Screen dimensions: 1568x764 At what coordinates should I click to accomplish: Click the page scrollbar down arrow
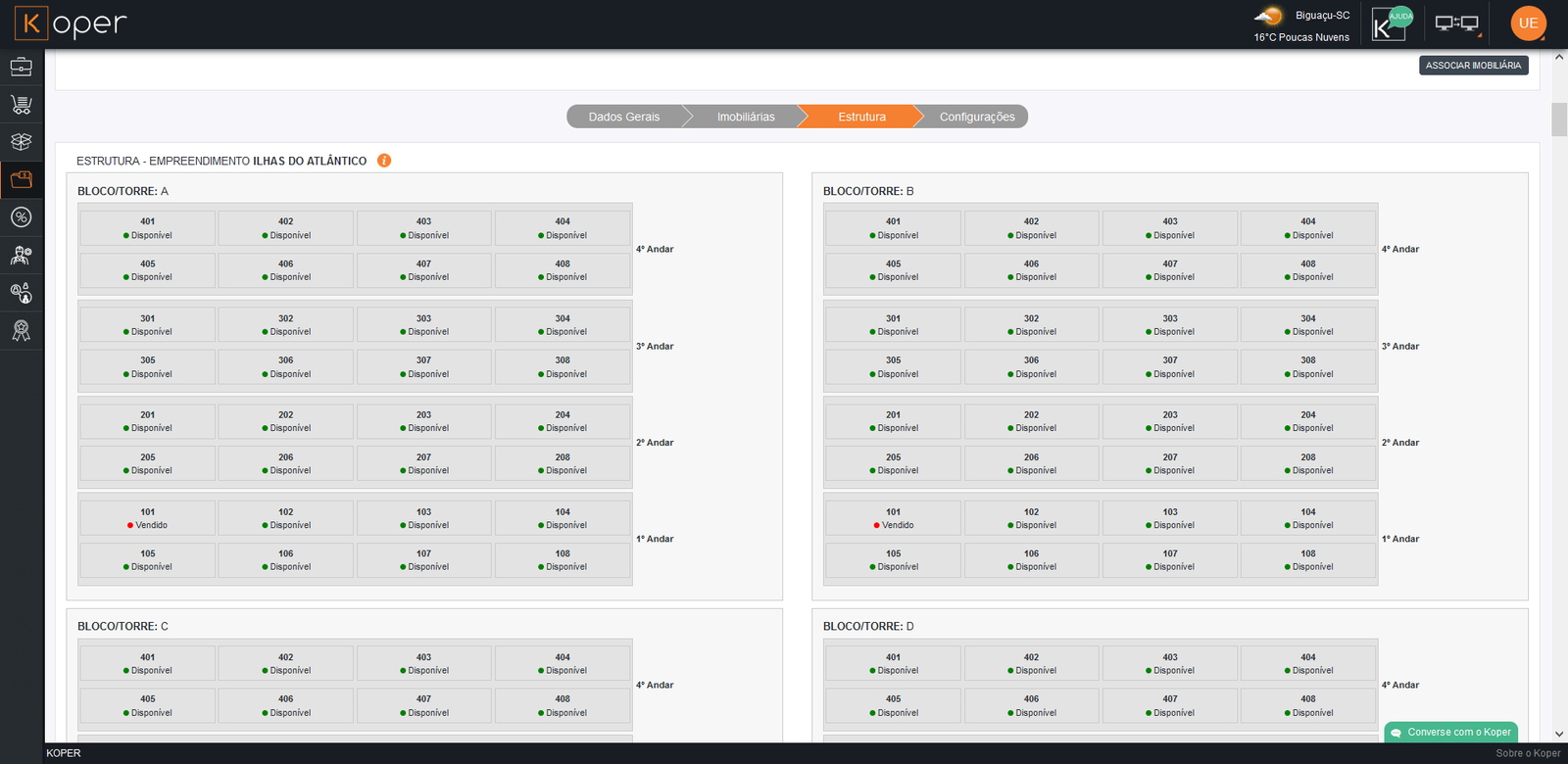click(1559, 734)
